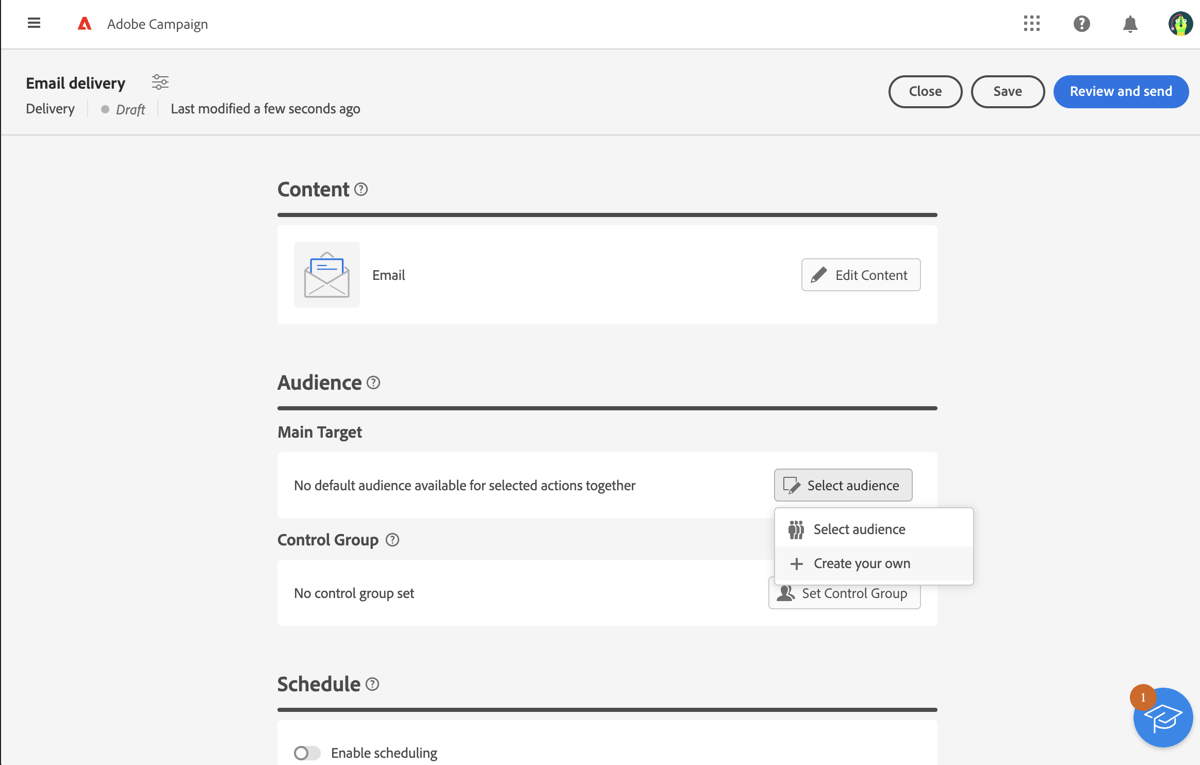View notifications via the bell icon

pyautogui.click(x=1130, y=23)
